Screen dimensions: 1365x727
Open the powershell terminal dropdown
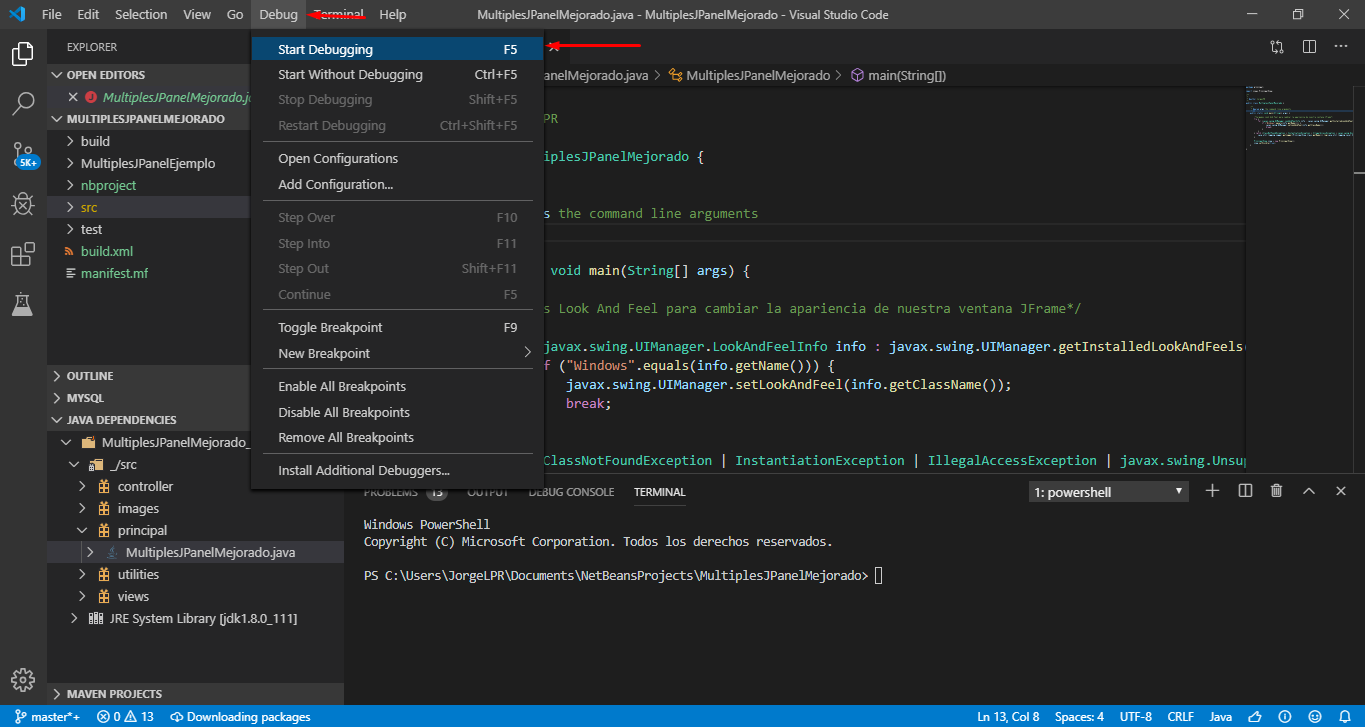(x=1107, y=490)
